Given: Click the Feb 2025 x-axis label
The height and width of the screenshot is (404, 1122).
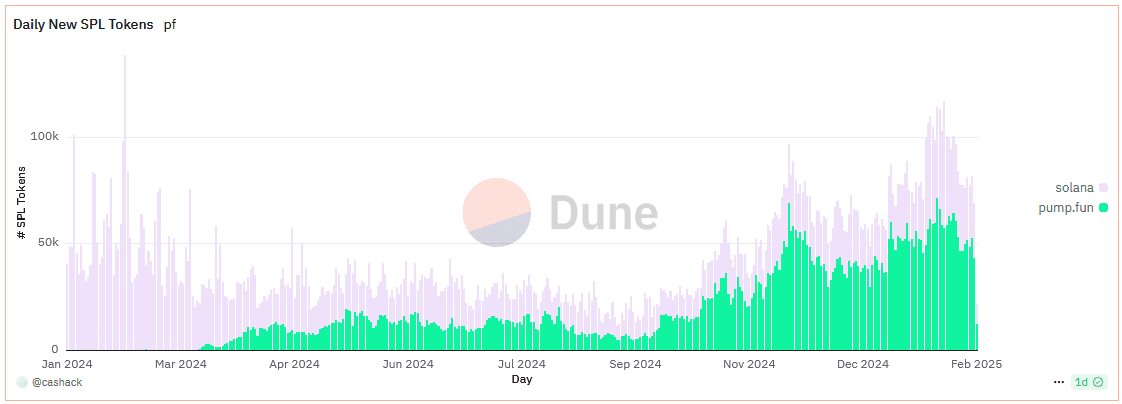Looking at the screenshot, I should tap(976, 364).
